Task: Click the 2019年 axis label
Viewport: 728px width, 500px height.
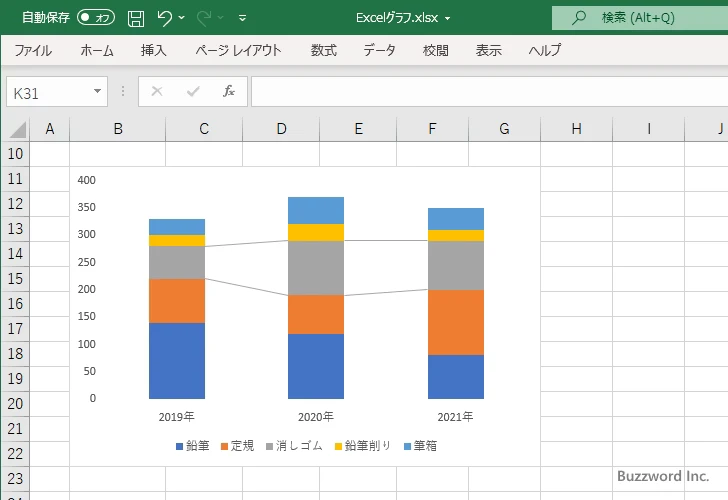Action: (x=176, y=417)
